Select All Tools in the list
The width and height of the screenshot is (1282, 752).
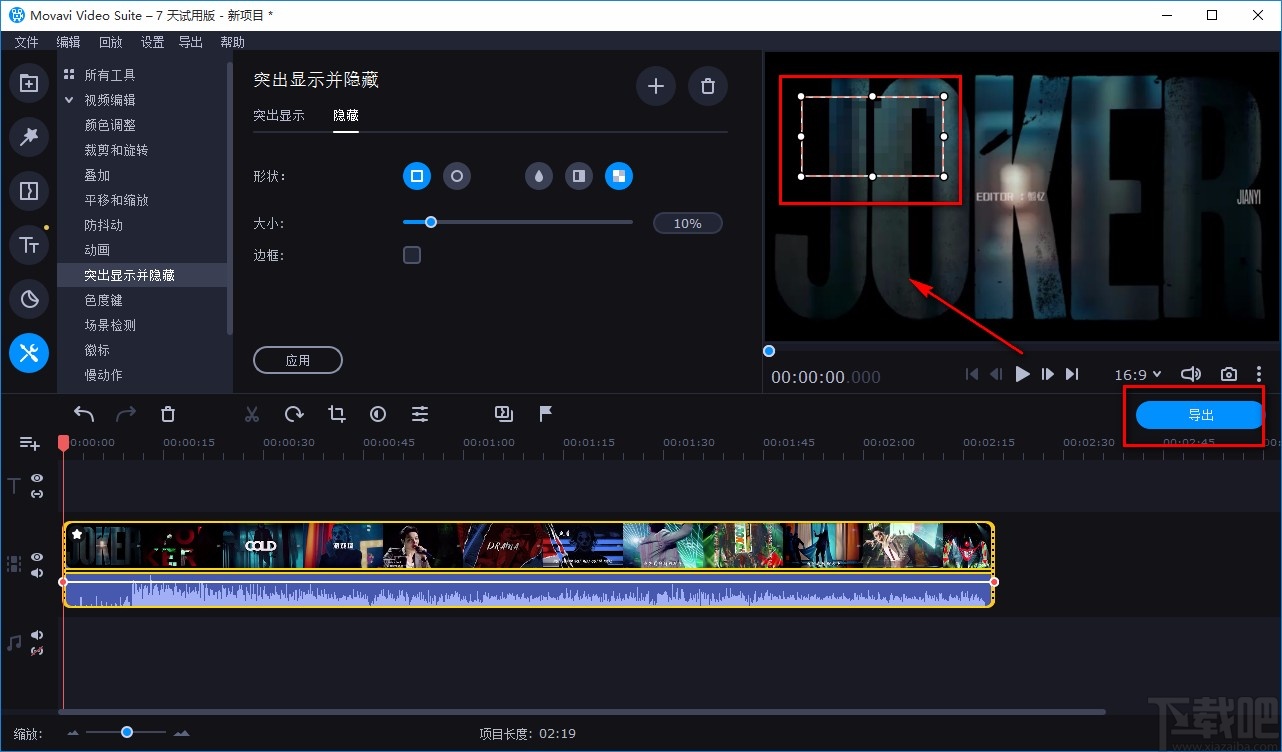pos(110,75)
